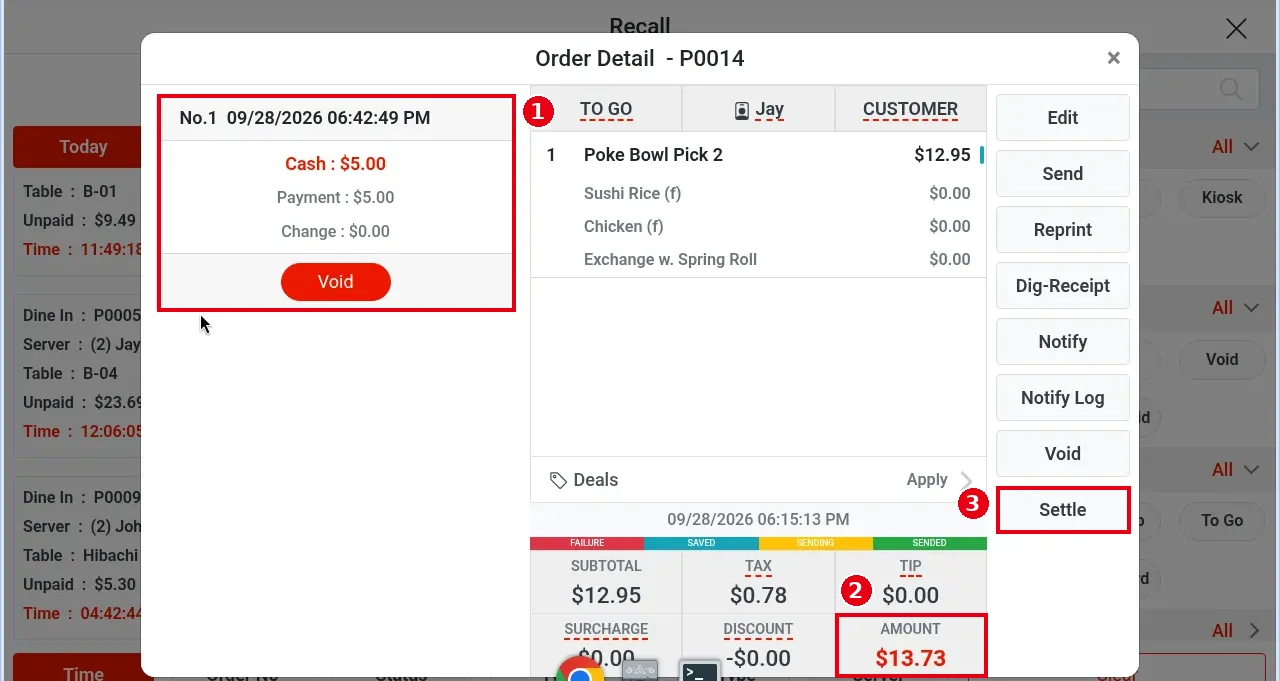Image resolution: width=1280 pixels, height=681 pixels.
Task: Click the server badge icon beside Jay
Action: click(x=742, y=110)
